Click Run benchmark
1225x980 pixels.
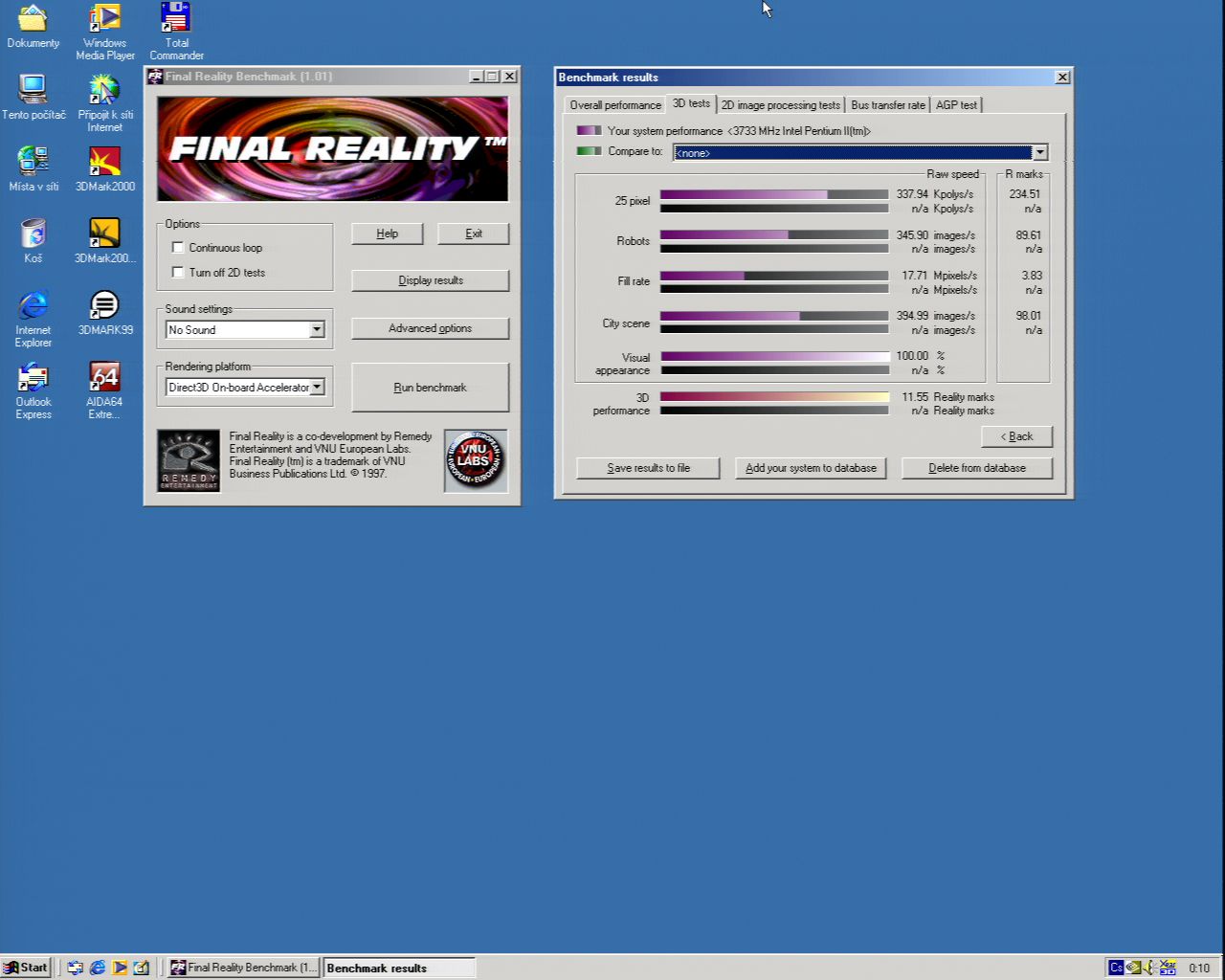tap(431, 388)
